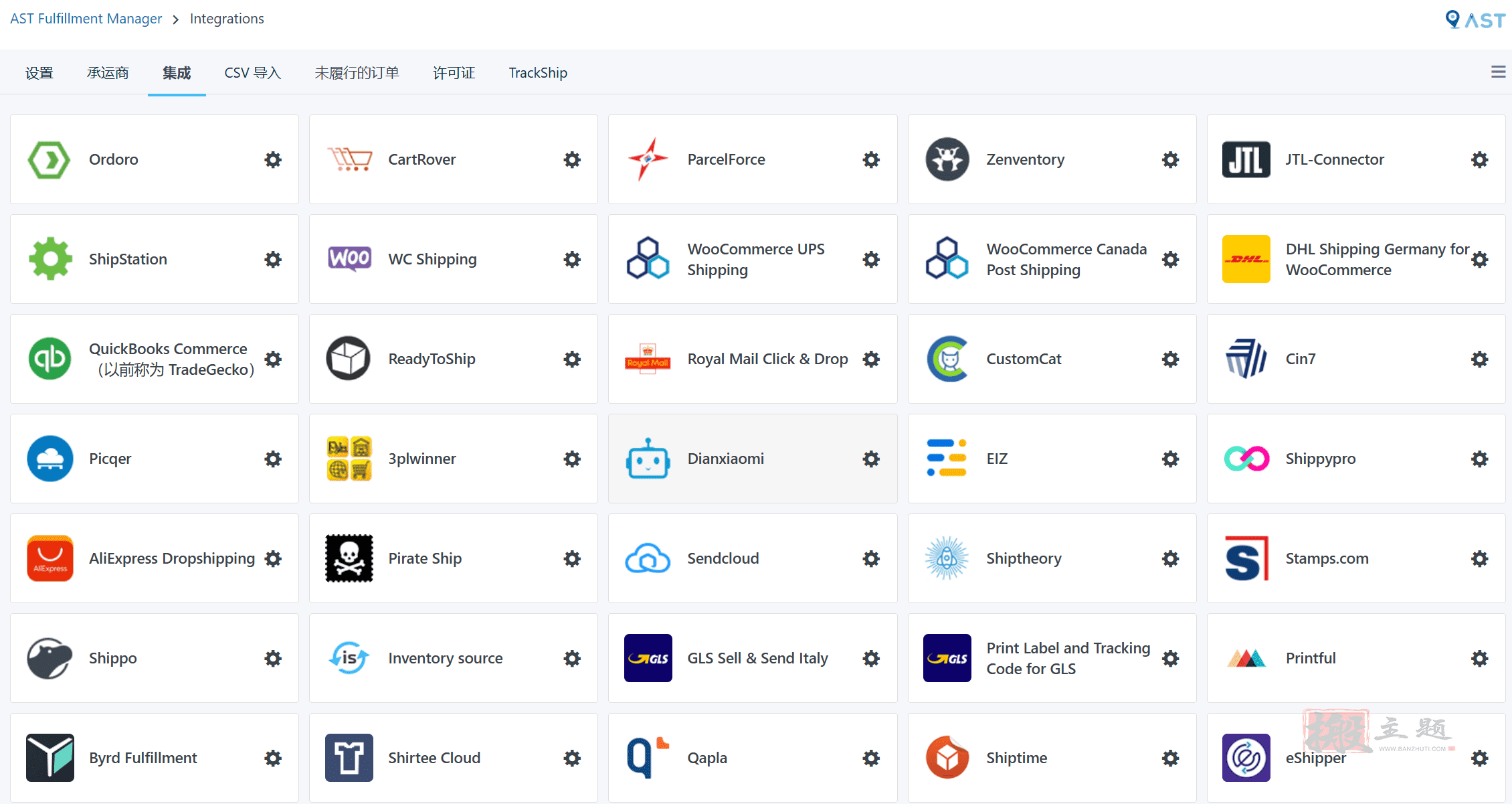Viewport: 1512px width, 804px height.
Task: Open Inventory source settings gear
Action: pyautogui.click(x=572, y=658)
